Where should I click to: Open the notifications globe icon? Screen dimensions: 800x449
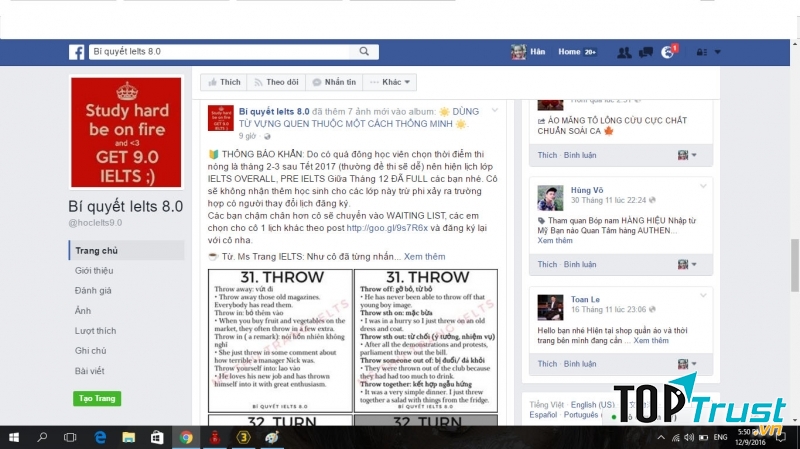tap(668, 52)
